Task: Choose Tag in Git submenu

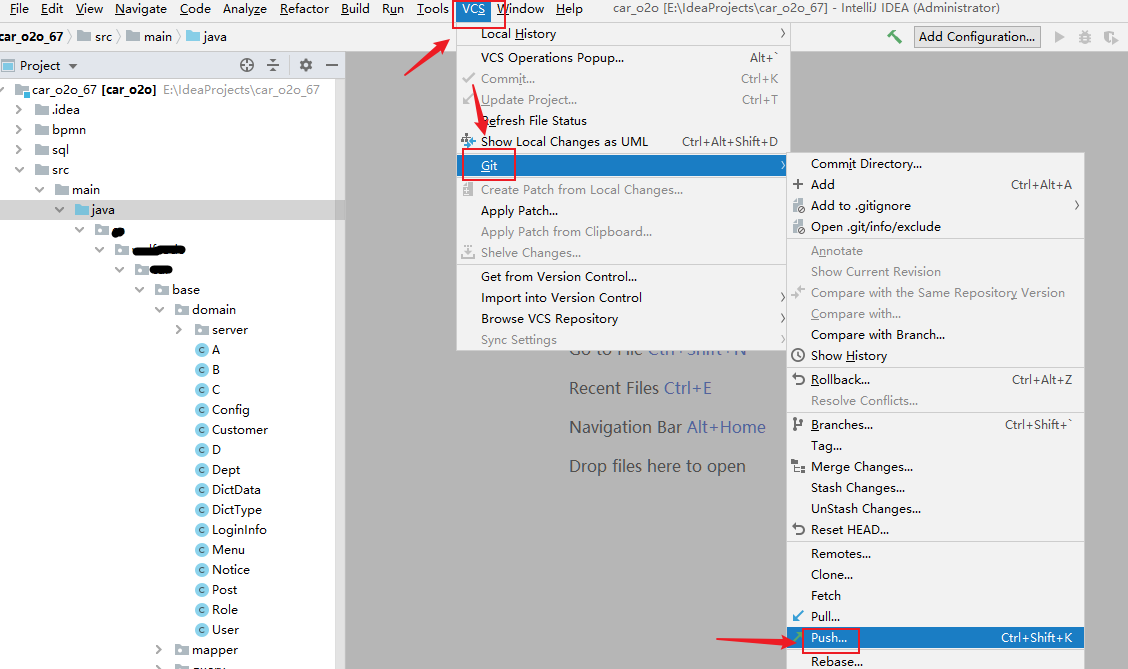Action: [x=935, y=445]
